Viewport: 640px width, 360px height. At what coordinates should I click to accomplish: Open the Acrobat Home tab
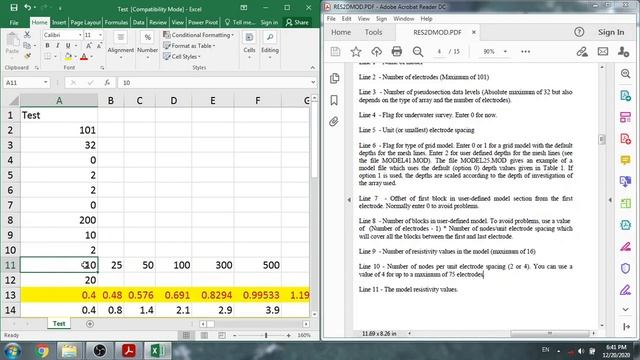341,32
